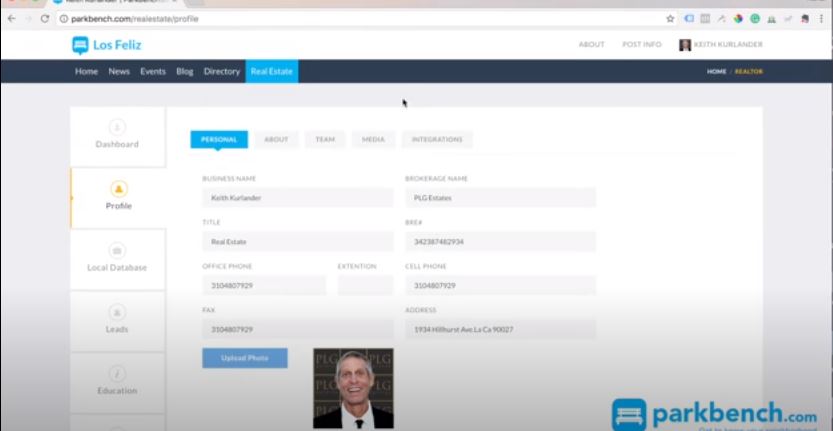833x431 pixels.
Task: Click the browser address bar URL
Action: pyautogui.click(x=135, y=19)
